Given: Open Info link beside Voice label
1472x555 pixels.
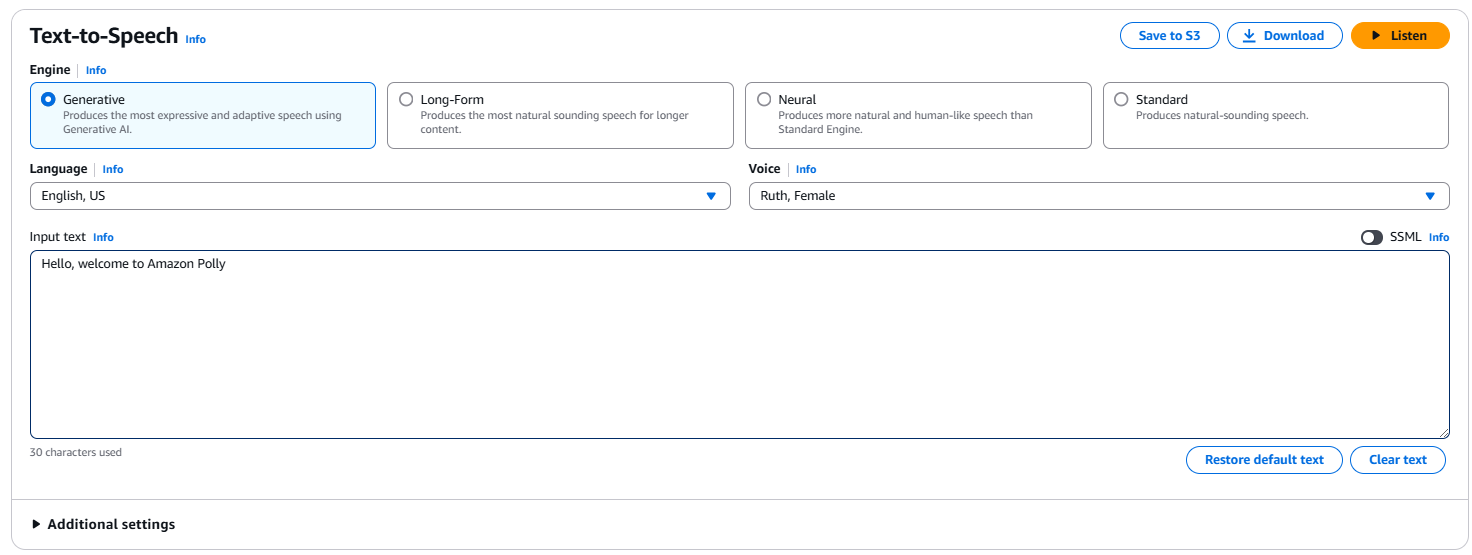Looking at the screenshot, I should pyautogui.click(x=806, y=169).
